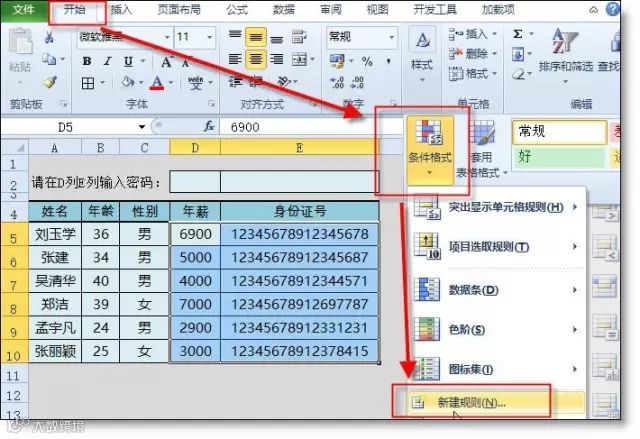The height and width of the screenshot is (439, 640).
Task: Toggle Bold formatting
Action: tap(87, 61)
